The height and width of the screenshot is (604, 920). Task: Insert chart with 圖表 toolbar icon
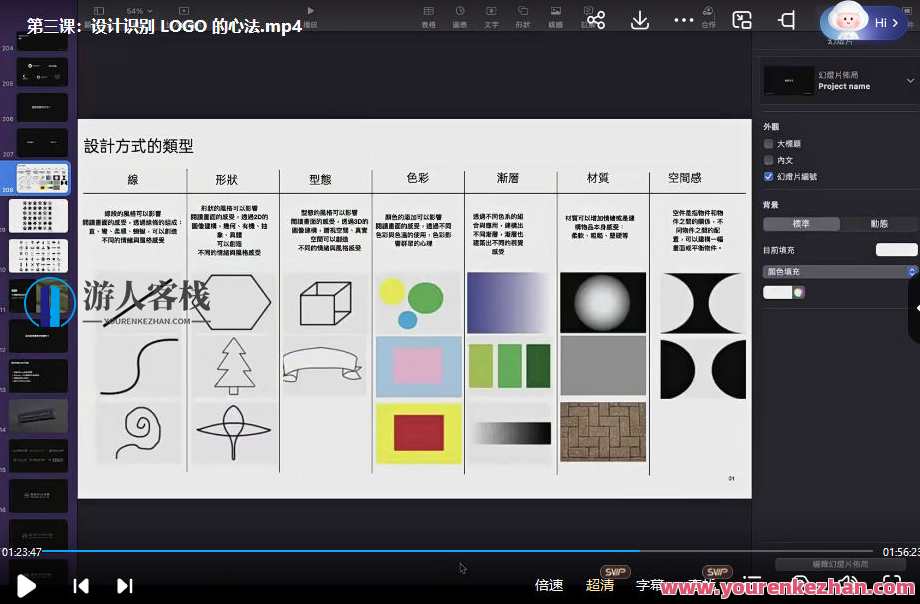[460, 16]
